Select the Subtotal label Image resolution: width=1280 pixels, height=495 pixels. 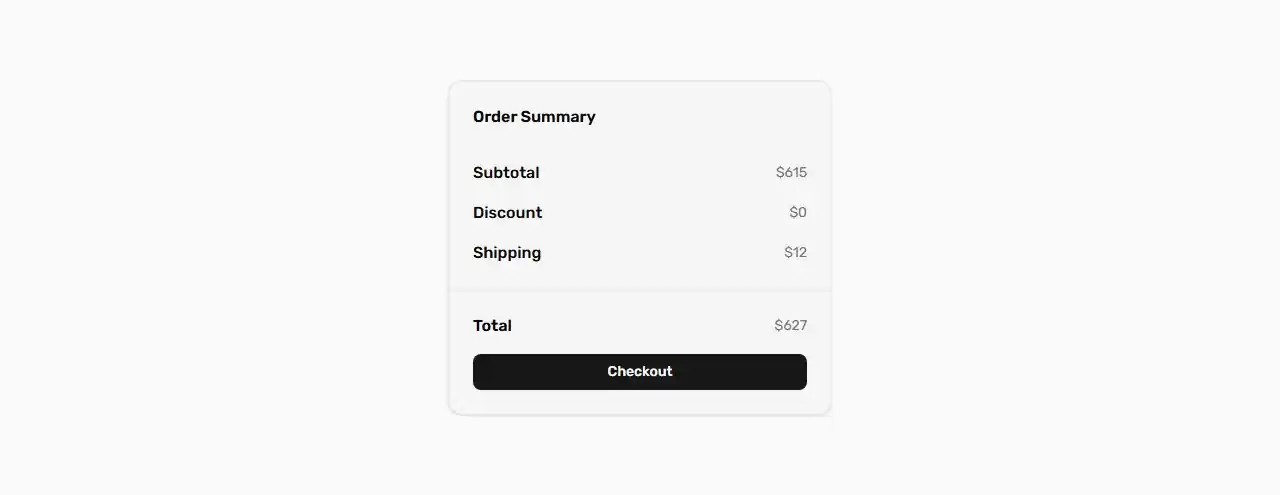click(x=506, y=173)
